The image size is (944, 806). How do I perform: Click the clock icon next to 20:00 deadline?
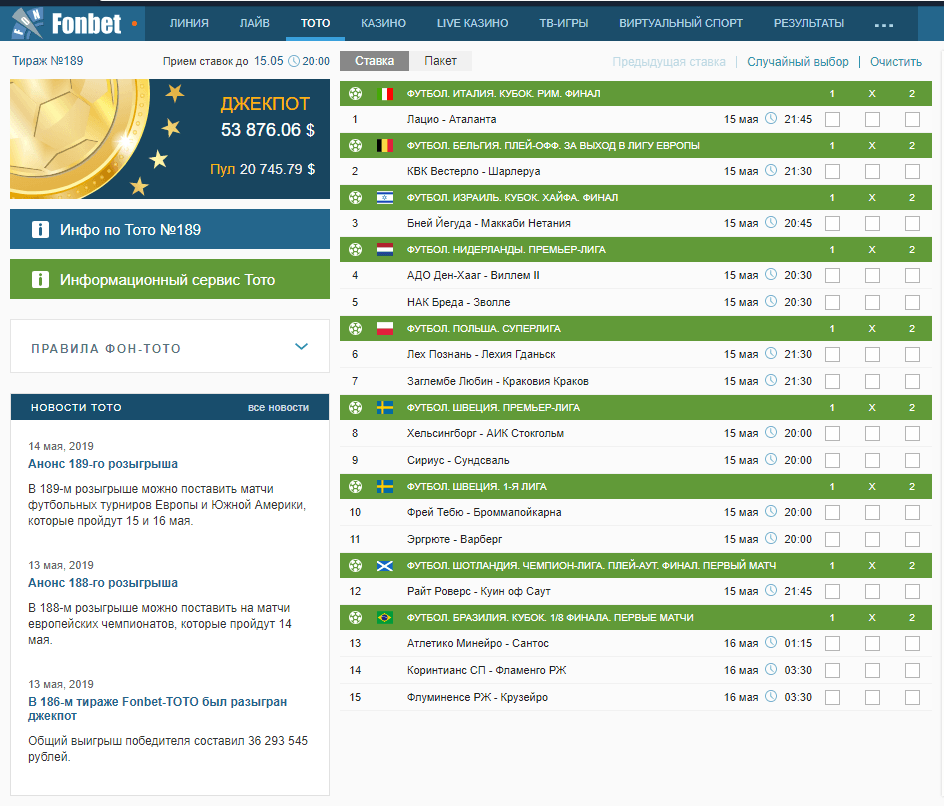pyautogui.click(x=294, y=61)
